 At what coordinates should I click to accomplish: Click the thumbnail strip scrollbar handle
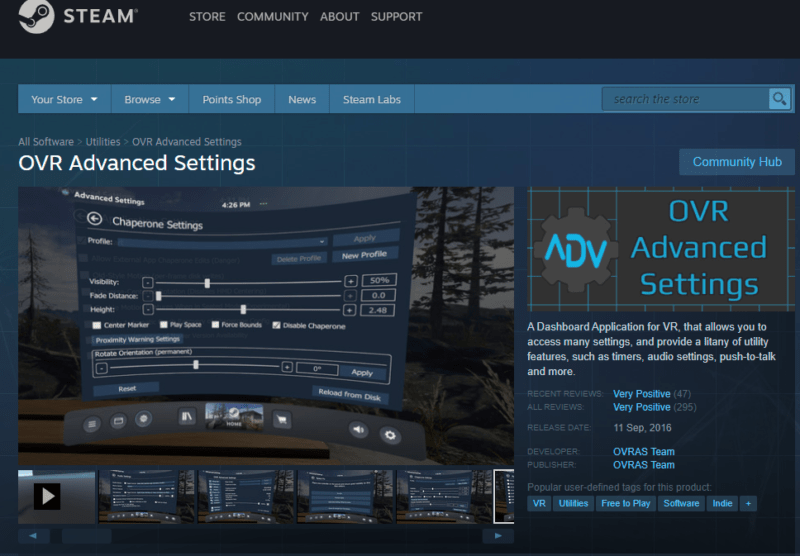coord(87,536)
